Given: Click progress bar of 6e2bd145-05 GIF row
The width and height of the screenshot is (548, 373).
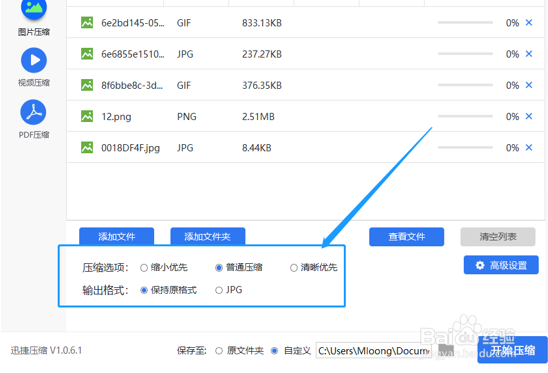Looking at the screenshot, I should click(465, 22).
